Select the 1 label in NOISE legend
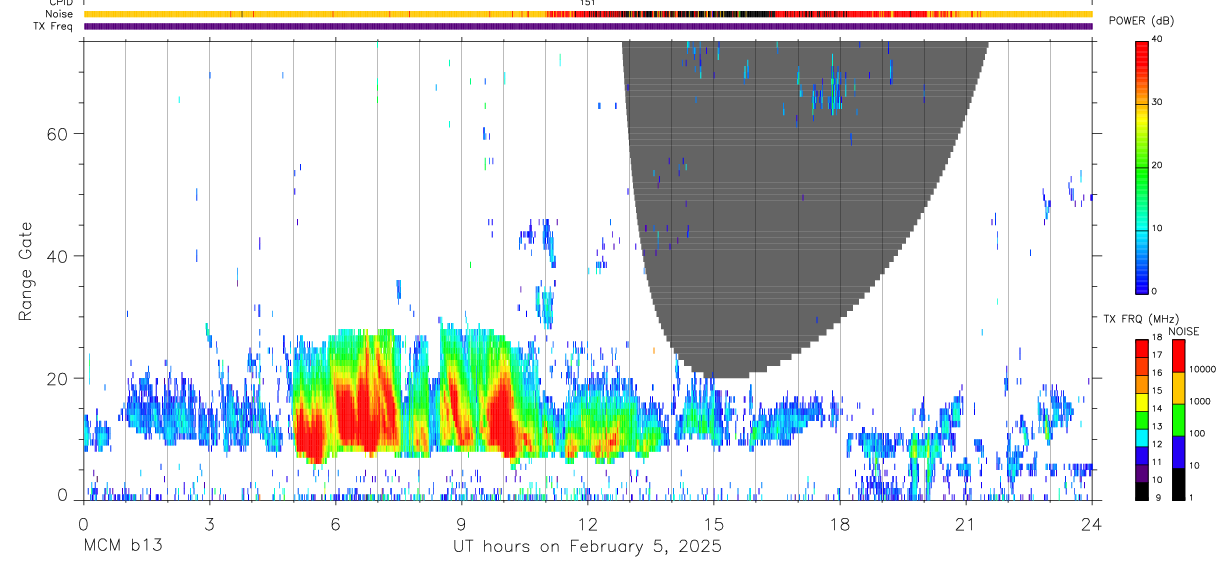Viewport: 1228px width, 567px height. (1192, 497)
